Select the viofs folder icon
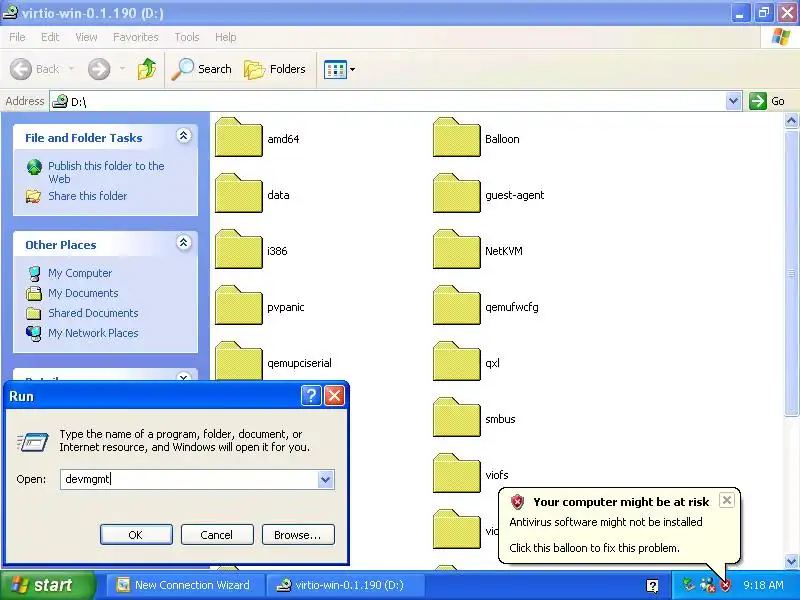Screen dimensions: 800x600 pyautogui.click(x=456, y=474)
